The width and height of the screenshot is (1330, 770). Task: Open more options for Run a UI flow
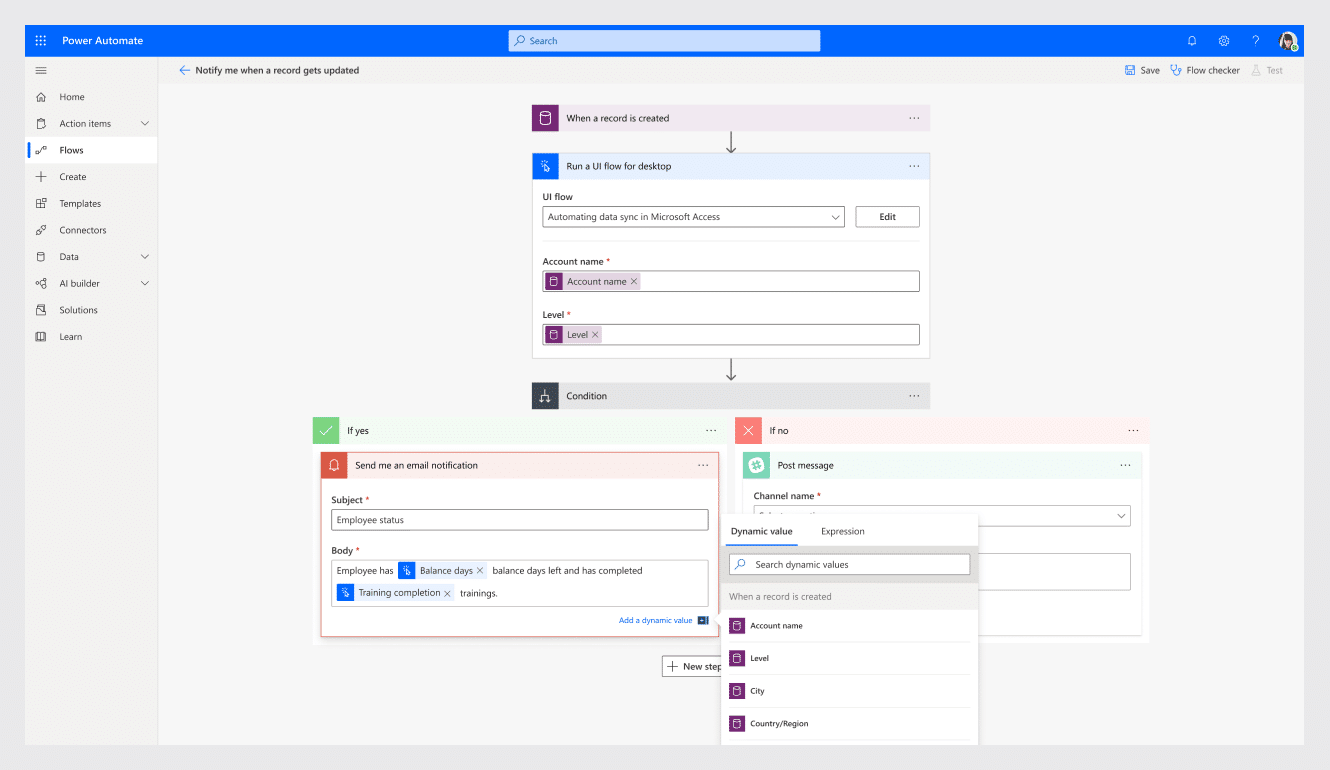pyautogui.click(x=914, y=166)
